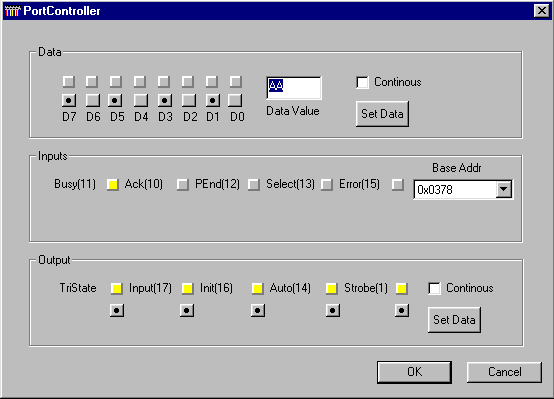Toggle the TriState output button
The width and height of the screenshot is (554, 399).
coord(117,311)
